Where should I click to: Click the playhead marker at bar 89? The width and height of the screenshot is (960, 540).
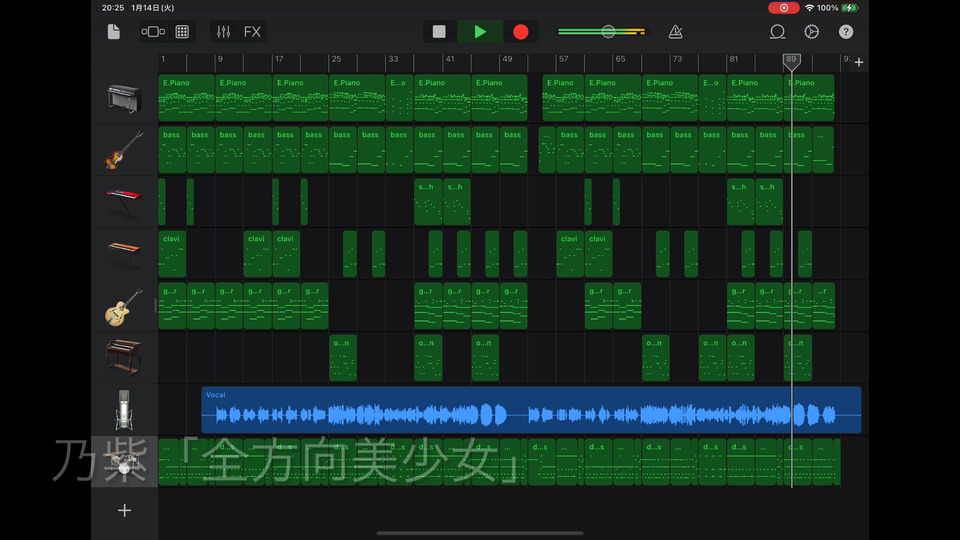(792, 60)
